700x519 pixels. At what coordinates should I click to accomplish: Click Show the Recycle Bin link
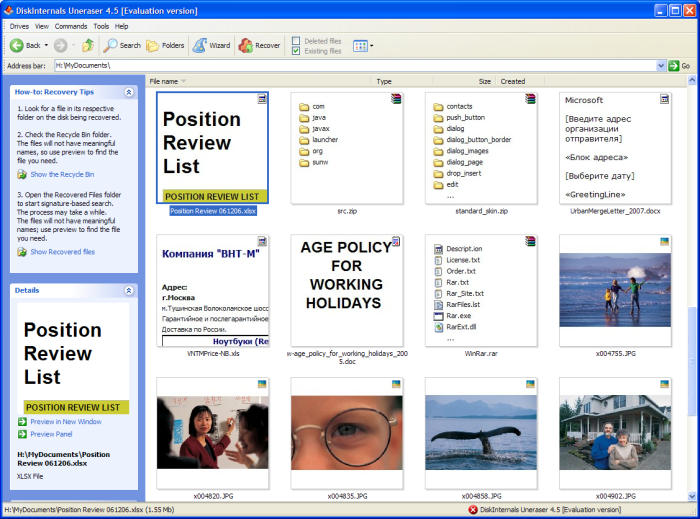coord(62,174)
